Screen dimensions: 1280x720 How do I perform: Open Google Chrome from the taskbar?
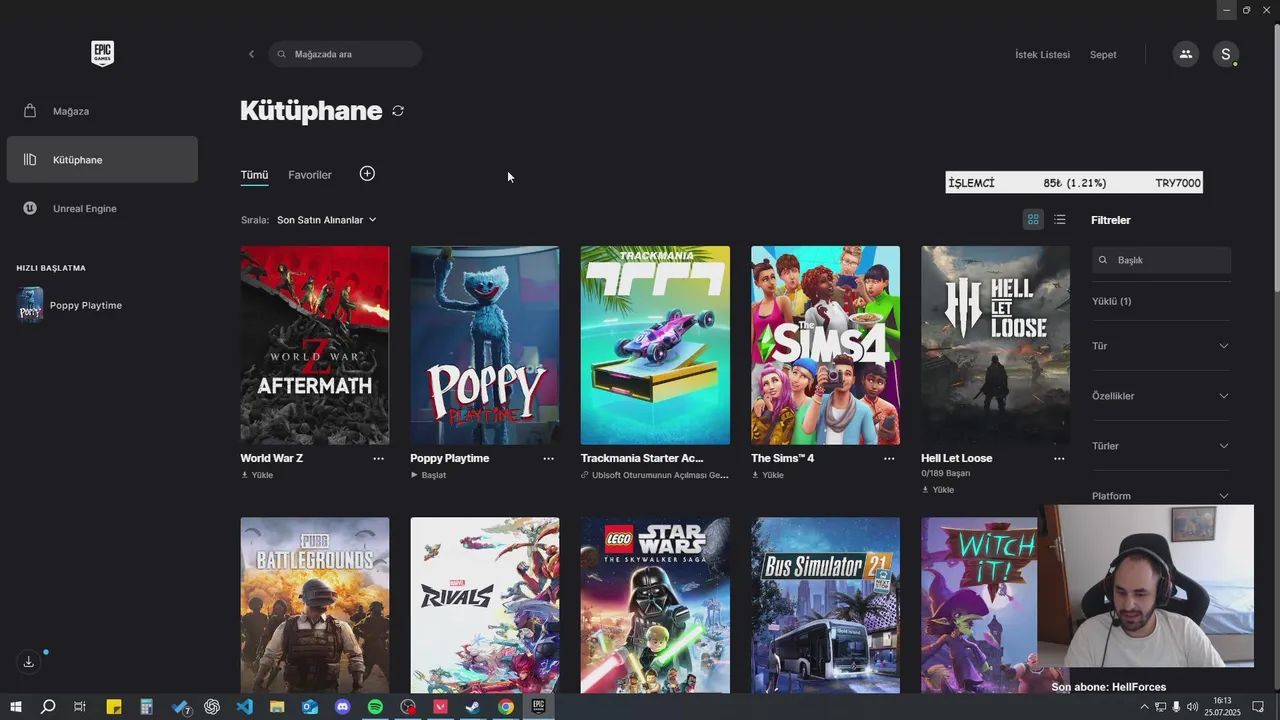click(506, 707)
